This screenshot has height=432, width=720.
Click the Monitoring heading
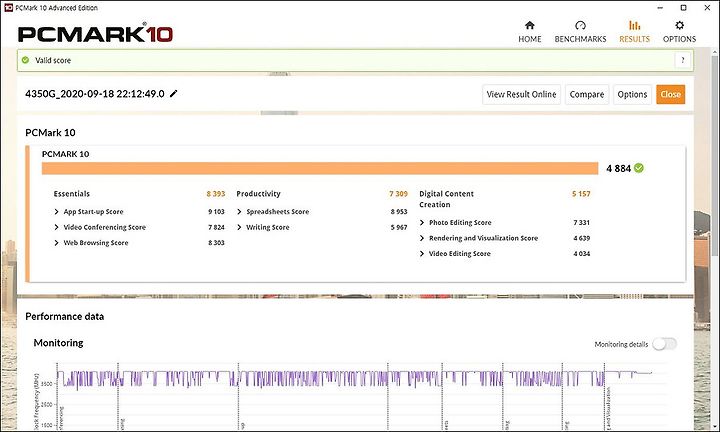coord(58,343)
